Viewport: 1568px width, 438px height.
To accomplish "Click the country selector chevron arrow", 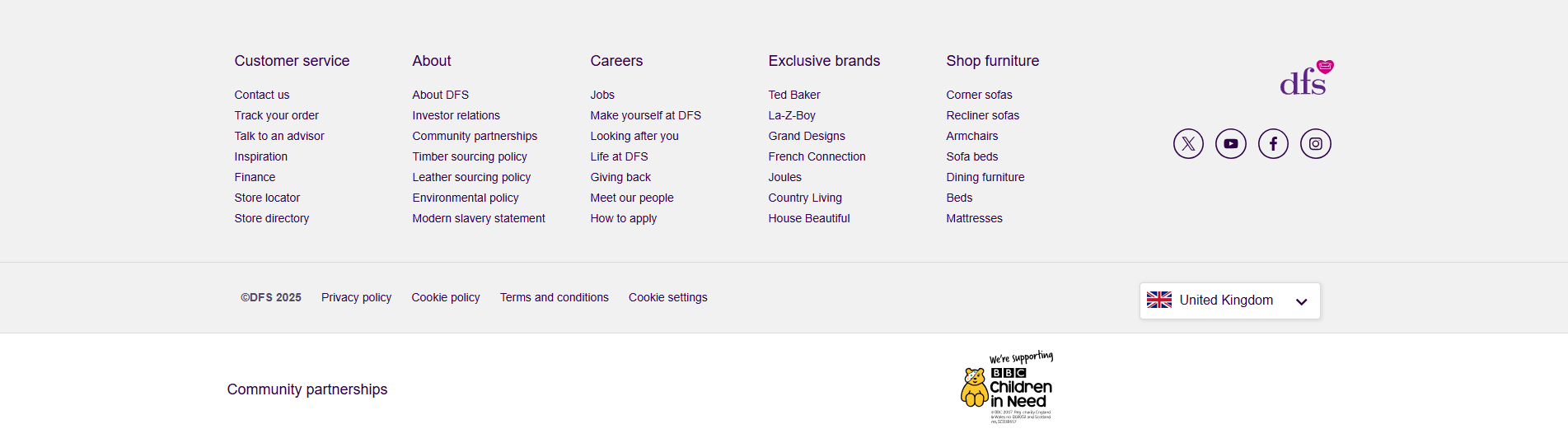I will point(1302,302).
